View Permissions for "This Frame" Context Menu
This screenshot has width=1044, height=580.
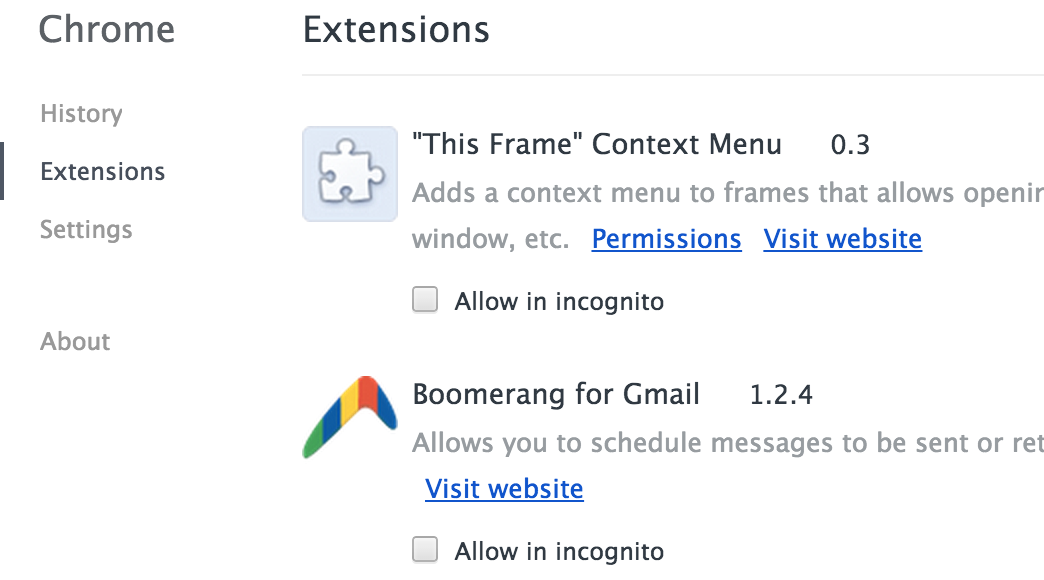point(666,238)
